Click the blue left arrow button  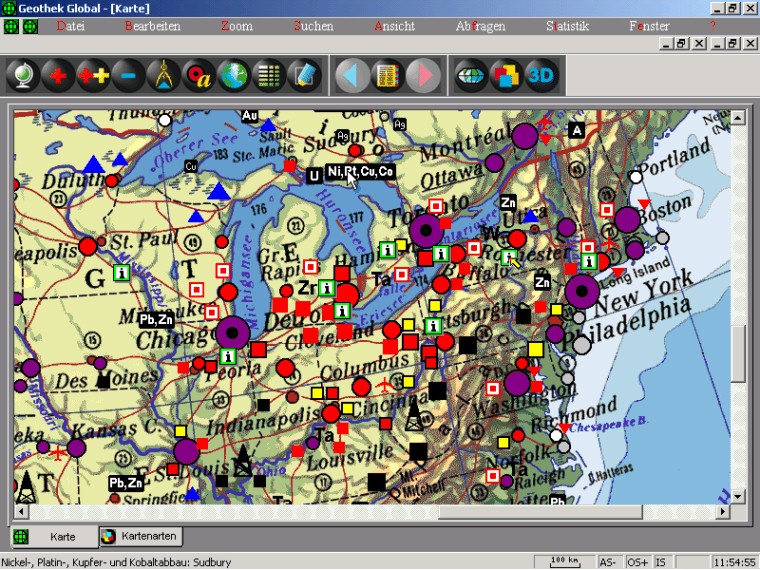[351, 76]
